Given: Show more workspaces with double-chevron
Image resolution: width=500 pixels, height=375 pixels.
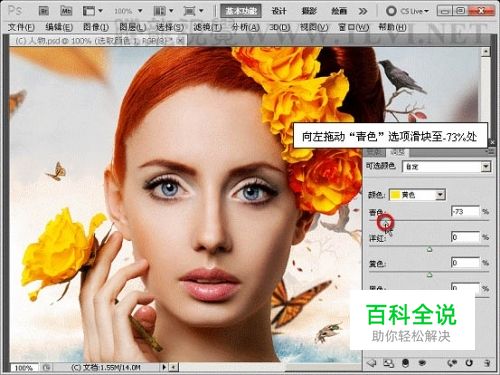Looking at the screenshot, I should click(x=363, y=11).
